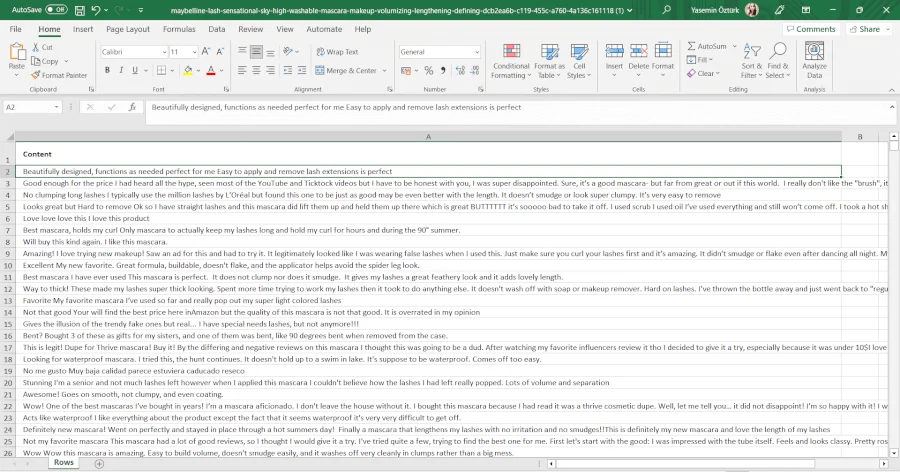
Task: Click the Insert Function fx icon
Action: tap(132, 107)
